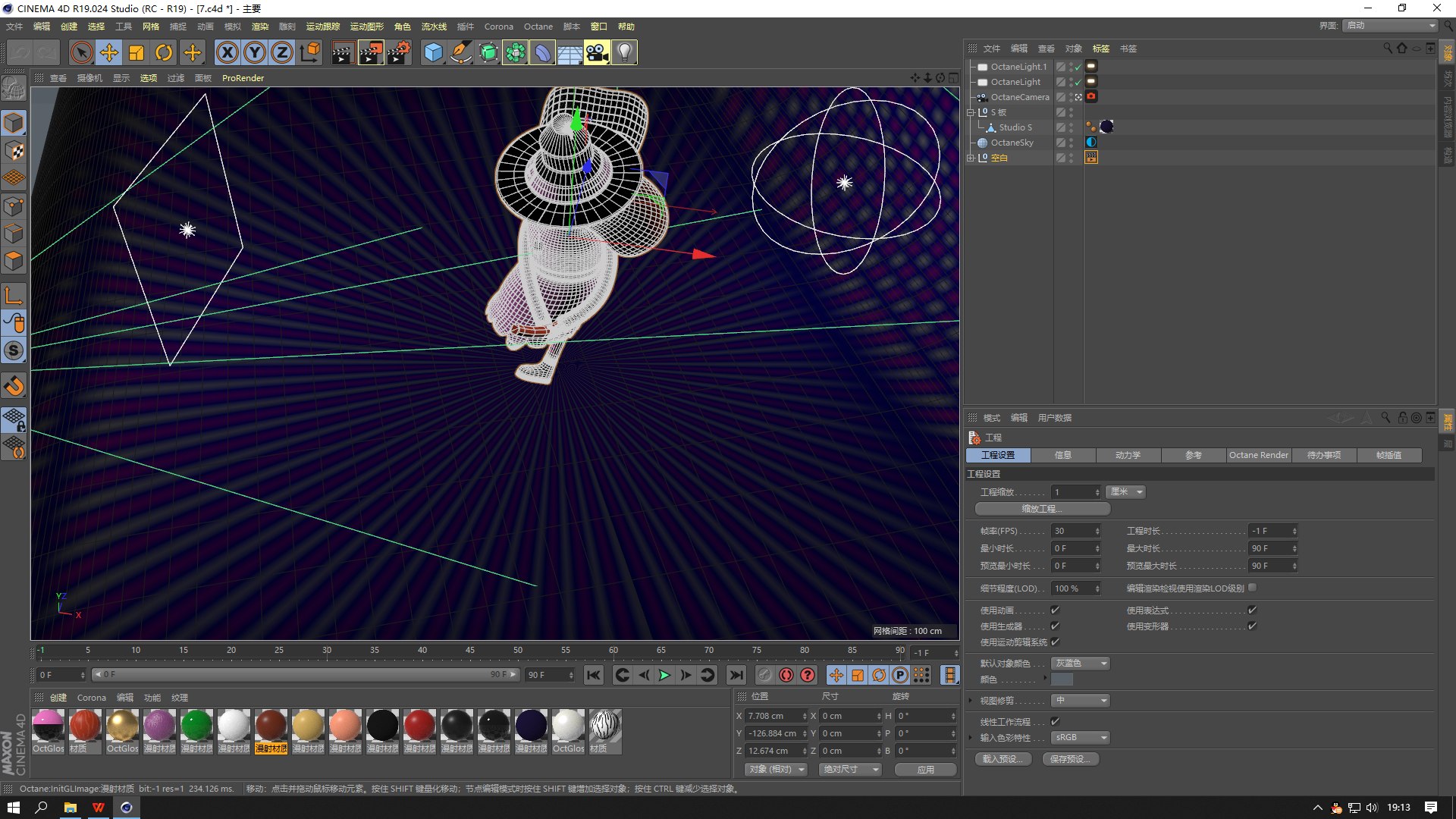Switch the coordinate system icon
This screenshot has height=819, width=1456.
pos(310,52)
